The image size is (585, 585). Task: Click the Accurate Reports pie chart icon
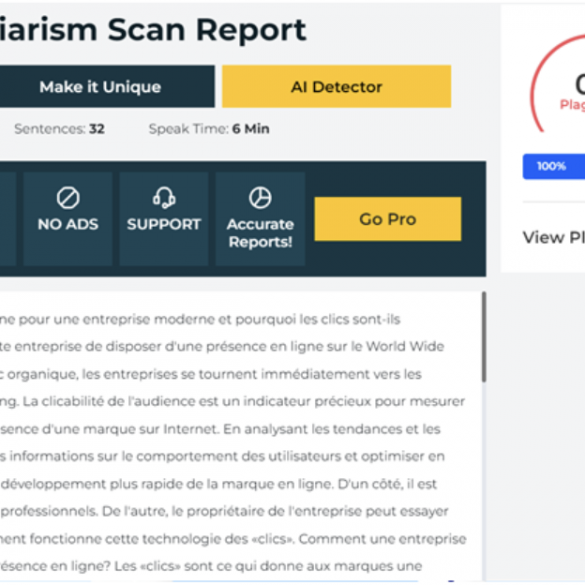pyautogui.click(x=260, y=198)
